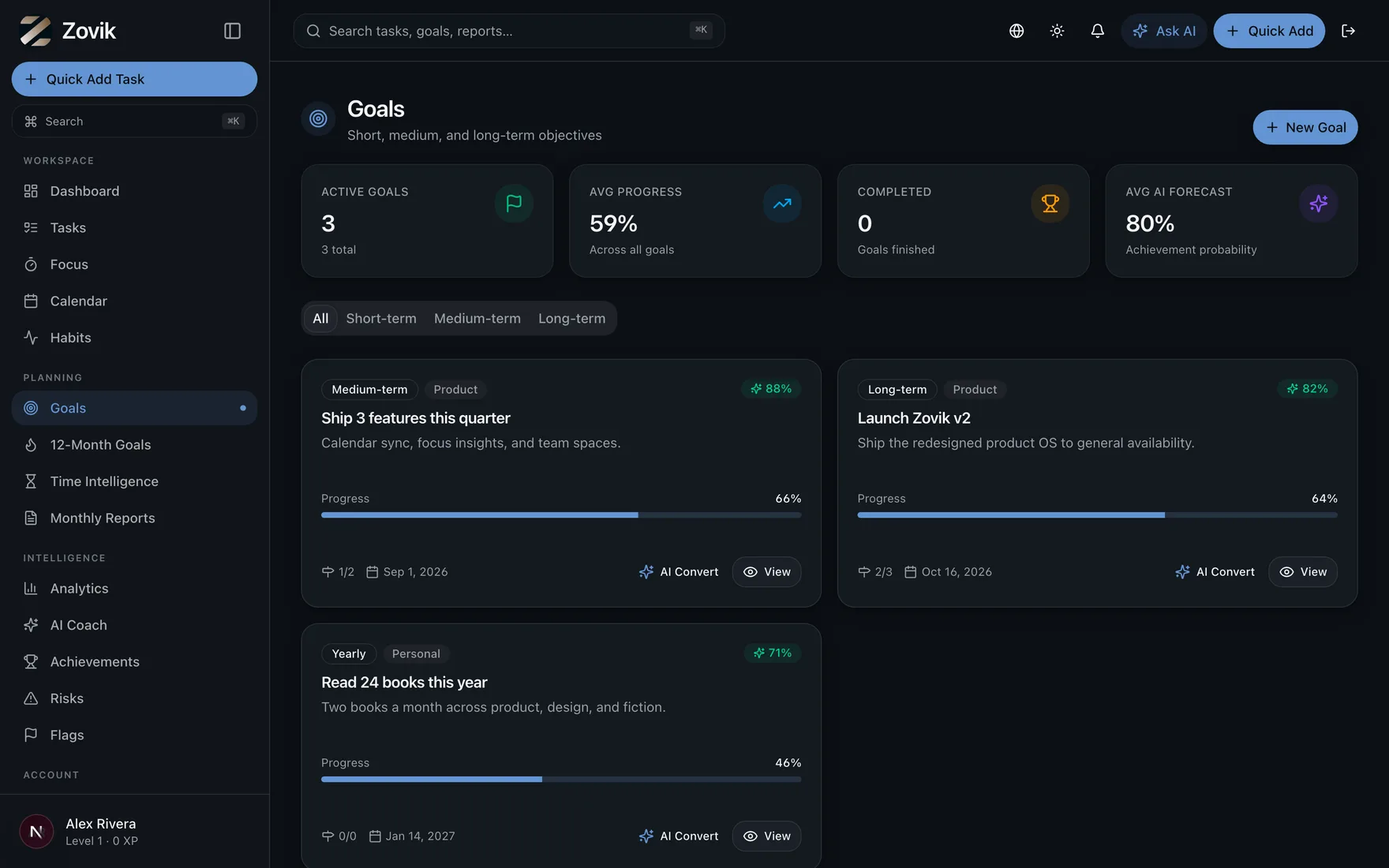Filter by Short-term goals
The image size is (1389, 868).
(x=381, y=319)
